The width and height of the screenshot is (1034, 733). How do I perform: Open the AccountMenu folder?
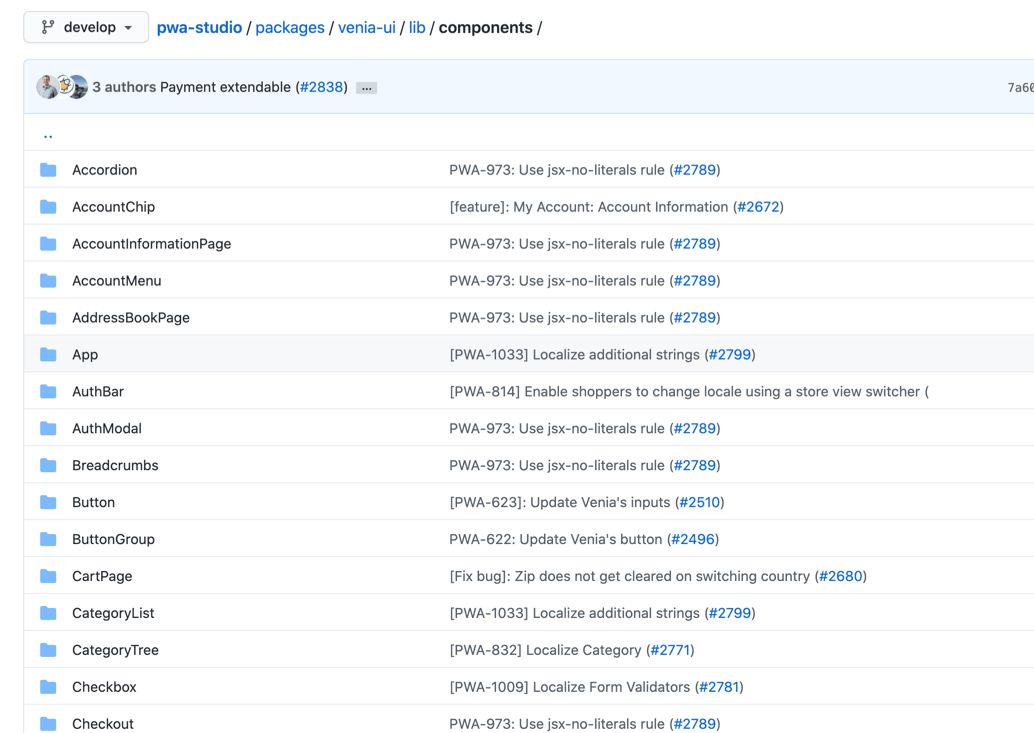[x=117, y=281]
